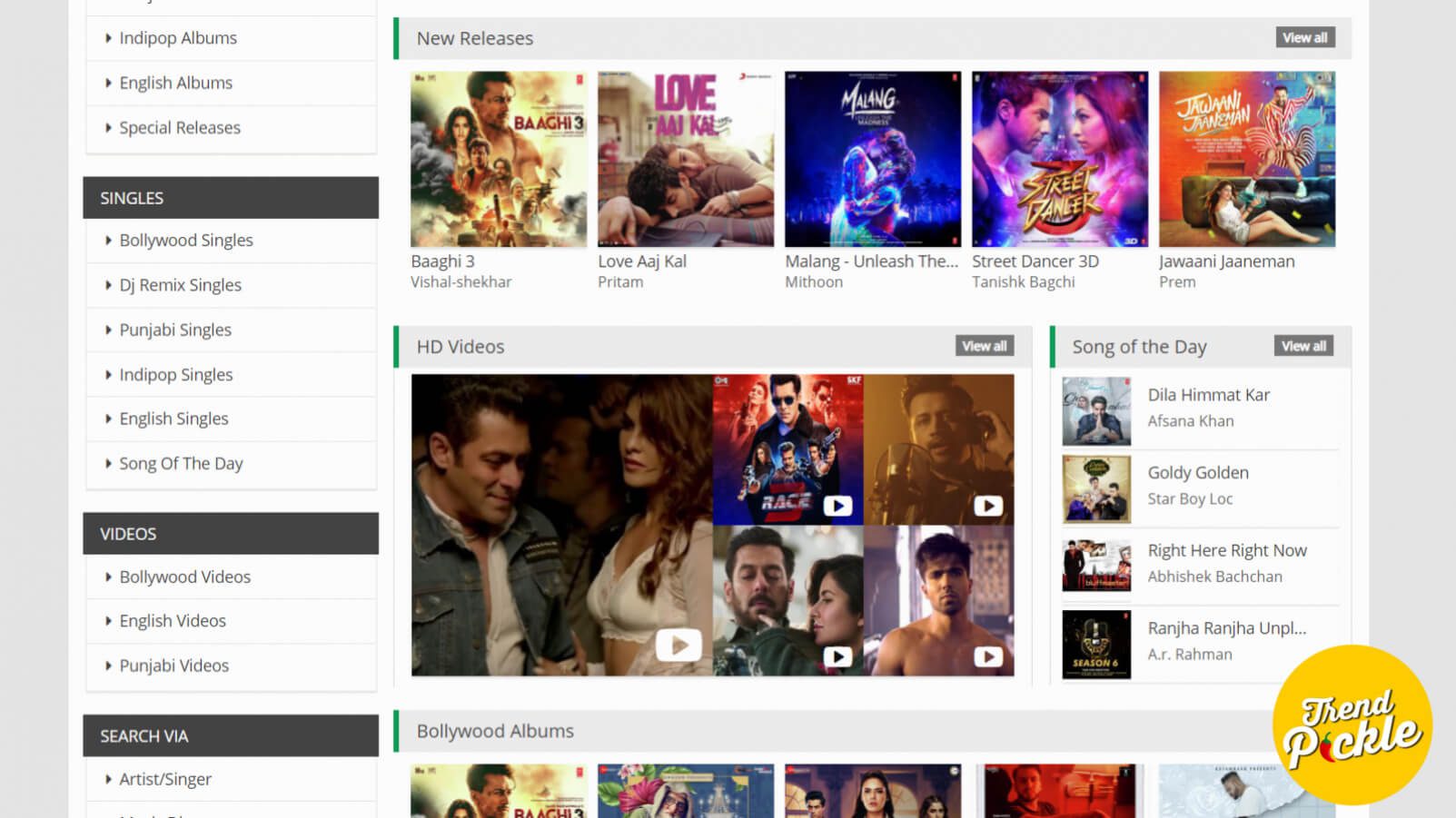
Task: Click artist A.r. Rahman
Action: pos(1190,655)
